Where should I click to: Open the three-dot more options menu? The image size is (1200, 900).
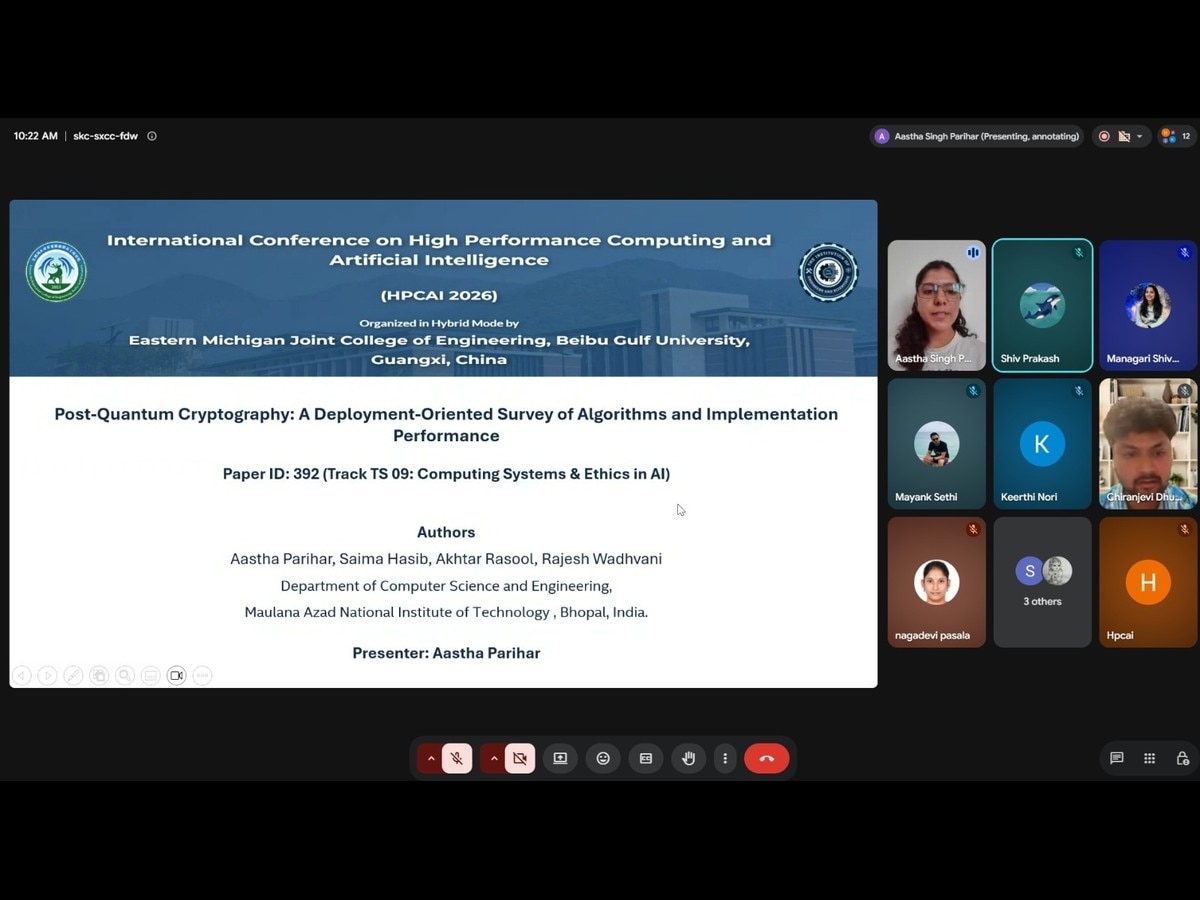[725, 758]
